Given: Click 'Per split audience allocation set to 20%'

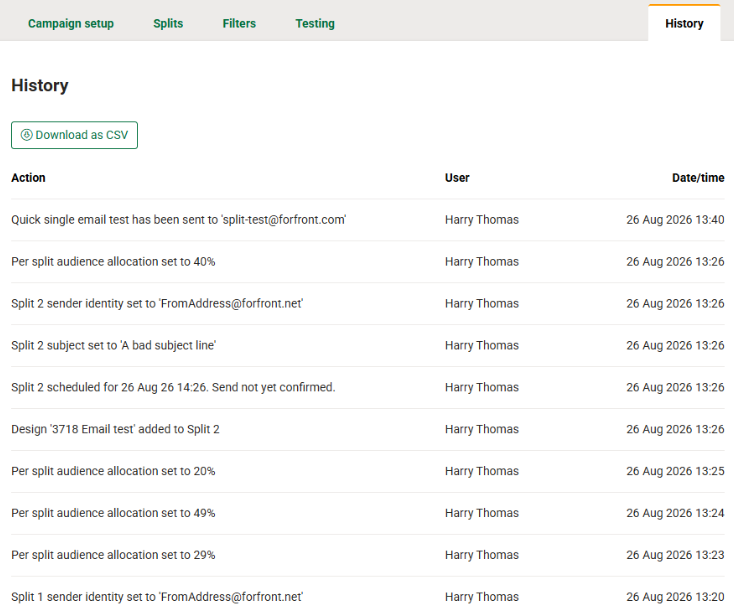Looking at the screenshot, I should coord(113,471).
